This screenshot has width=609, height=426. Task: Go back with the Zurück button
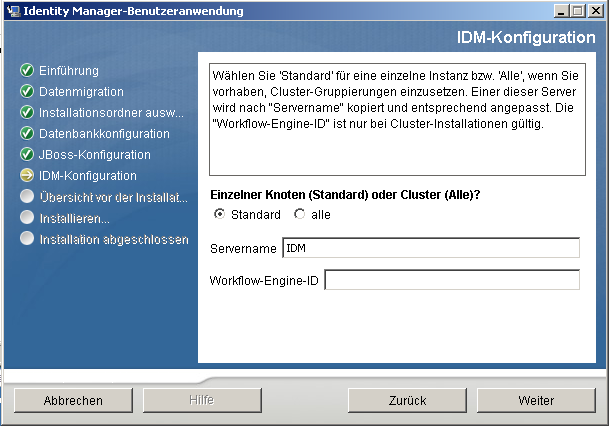point(407,400)
